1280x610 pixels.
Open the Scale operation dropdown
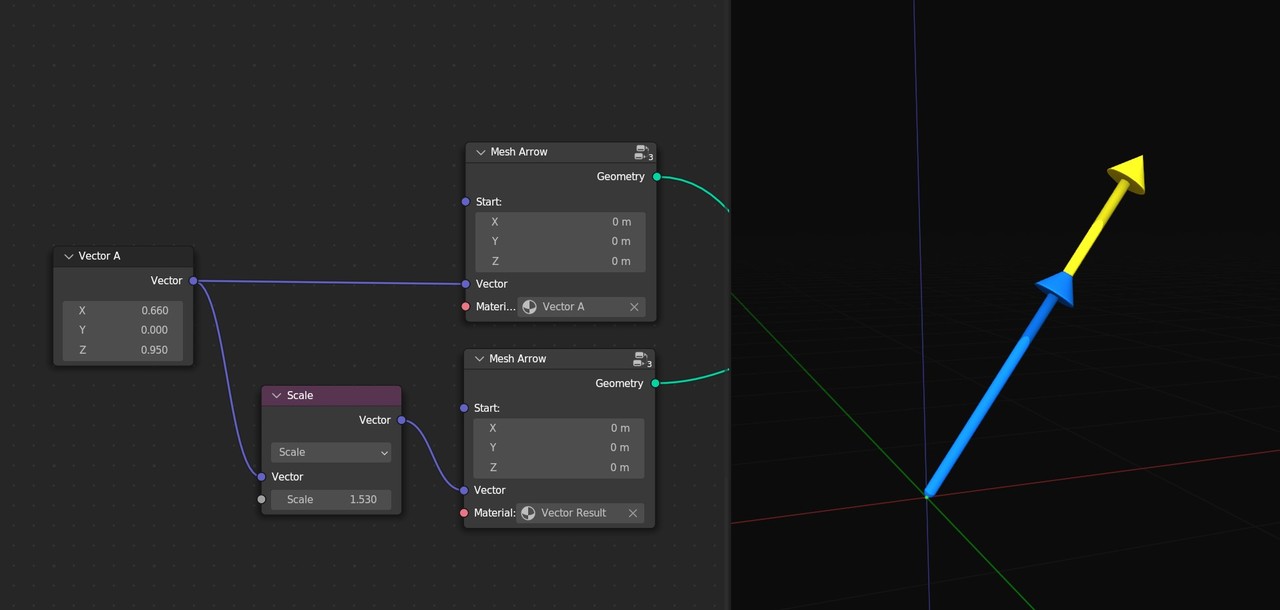point(331,452)
